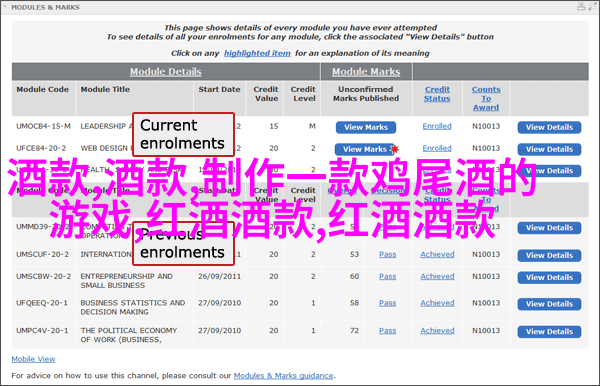
Task: View Details for module UMSCBW-20-2
Action: pos(549,278)
